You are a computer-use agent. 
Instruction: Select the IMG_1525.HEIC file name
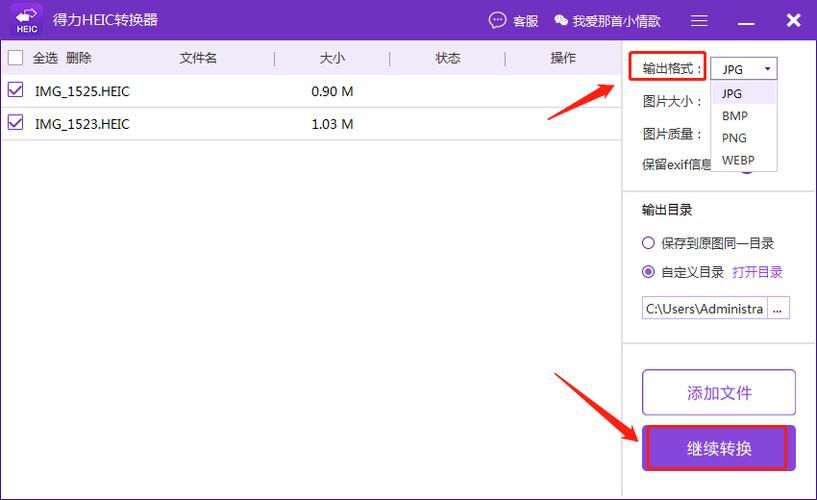tap(82, 91)
